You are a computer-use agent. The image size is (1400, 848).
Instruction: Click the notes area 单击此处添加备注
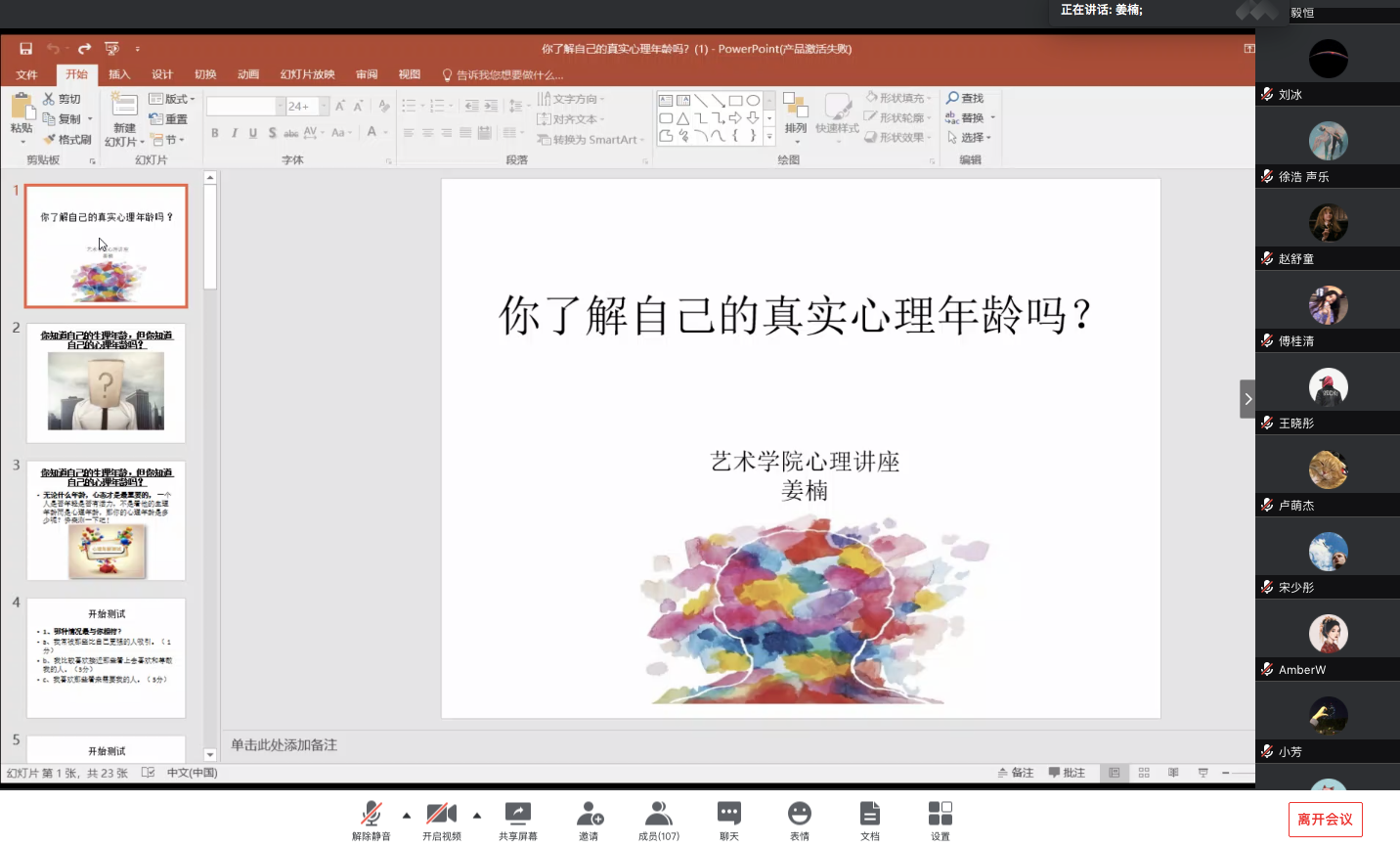coord(284,745)
